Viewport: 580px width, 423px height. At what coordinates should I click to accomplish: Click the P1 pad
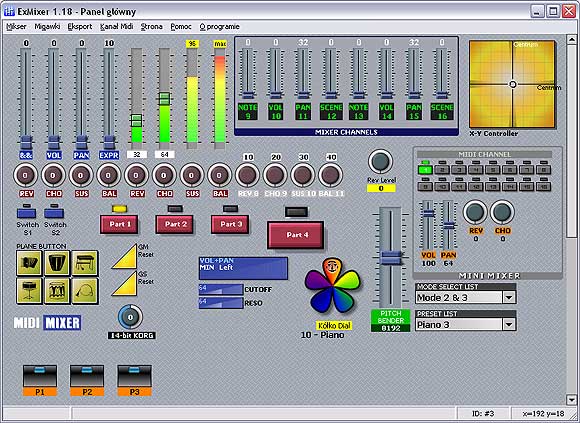40,380
